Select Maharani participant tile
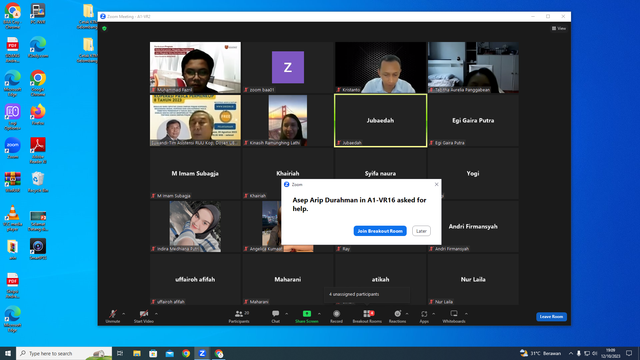640x360 pixels. pos(288,280)
